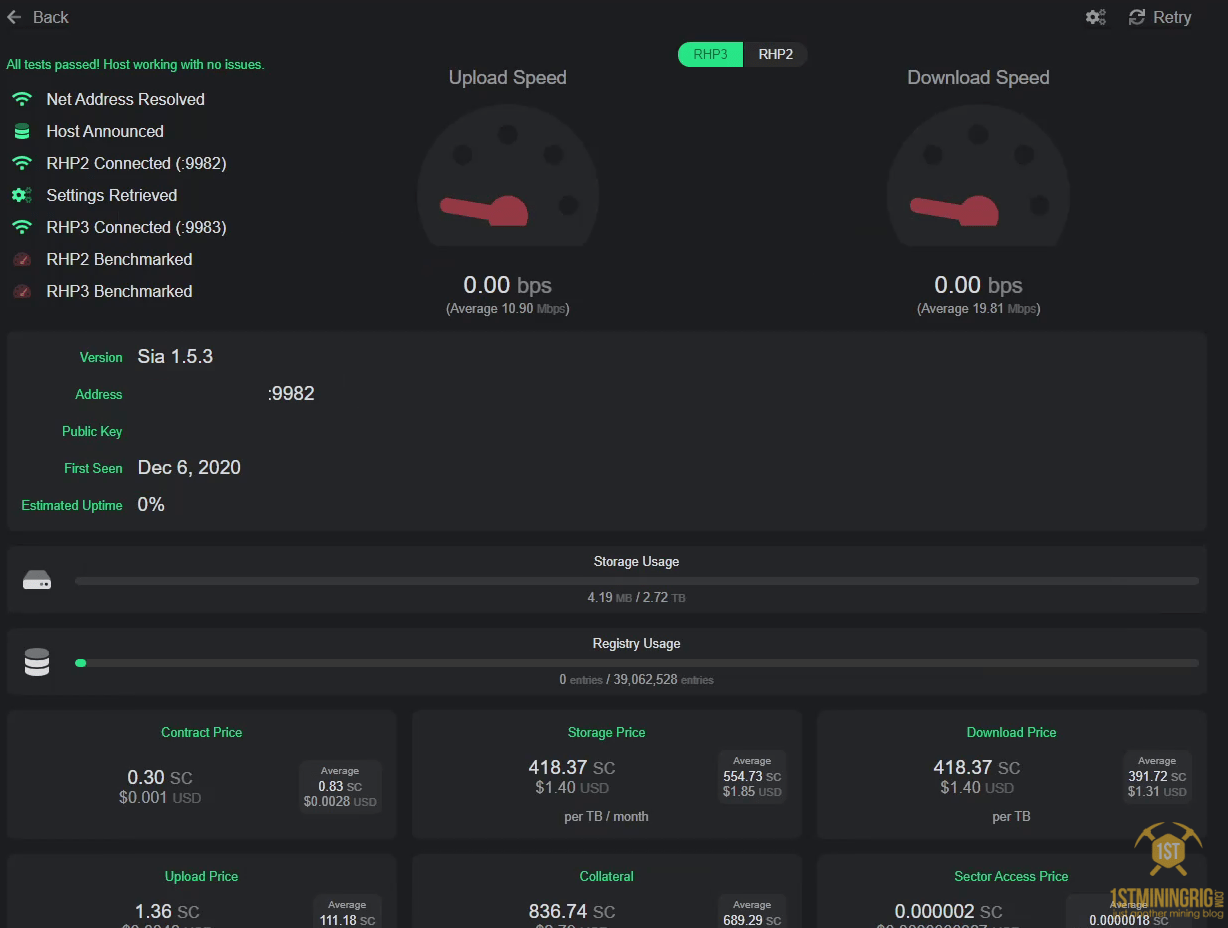The image size is (1228, 928).
Task: Select the 'Host Announced' text
Action: coord(105,131)
